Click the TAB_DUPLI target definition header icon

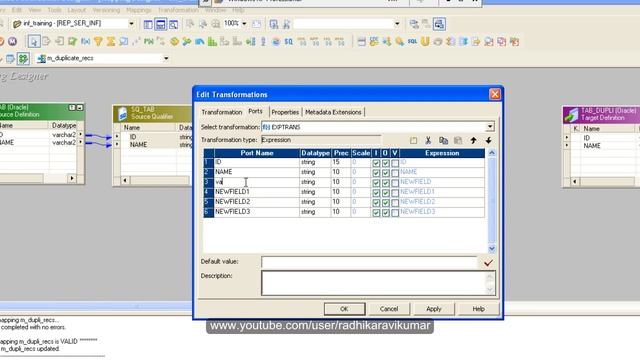pyautogui.click(x=571, y=115)
